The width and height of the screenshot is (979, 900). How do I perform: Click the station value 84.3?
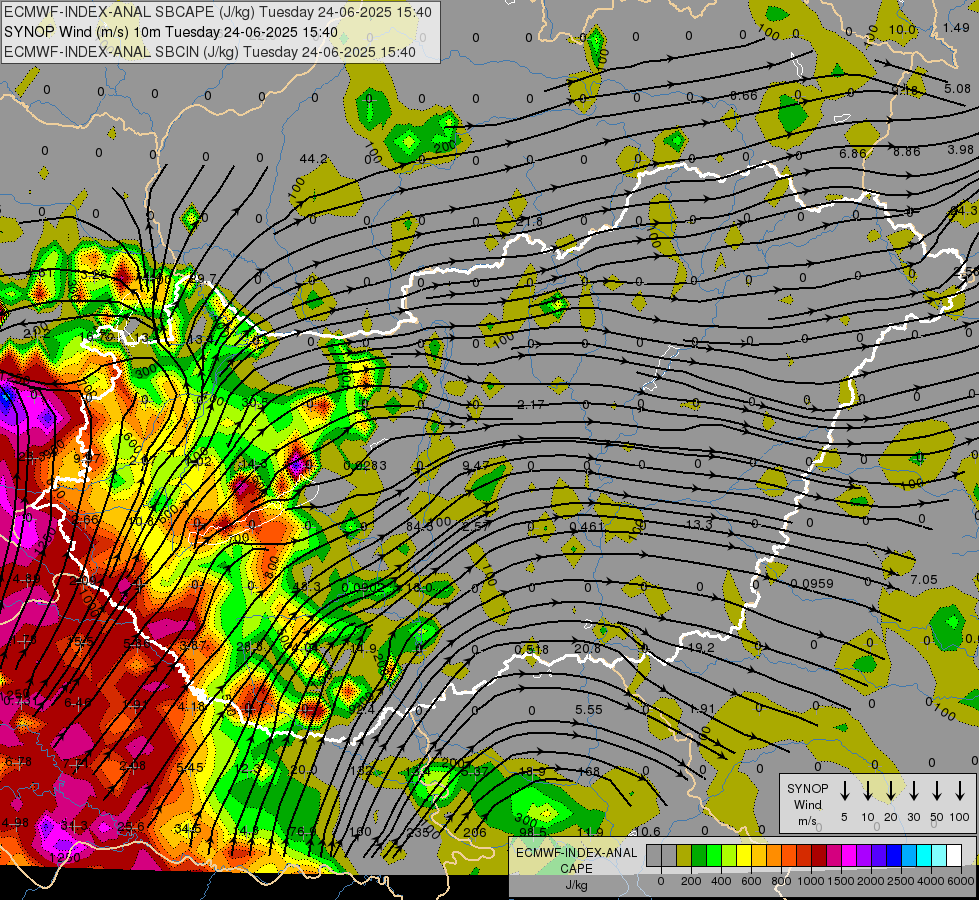pos(420,527)
